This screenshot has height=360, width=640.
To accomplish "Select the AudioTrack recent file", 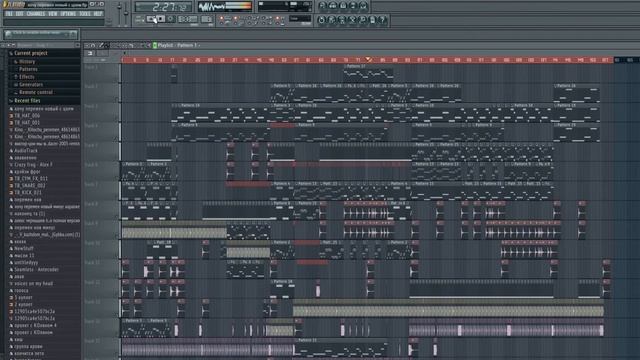I will (x=26, y=151).
